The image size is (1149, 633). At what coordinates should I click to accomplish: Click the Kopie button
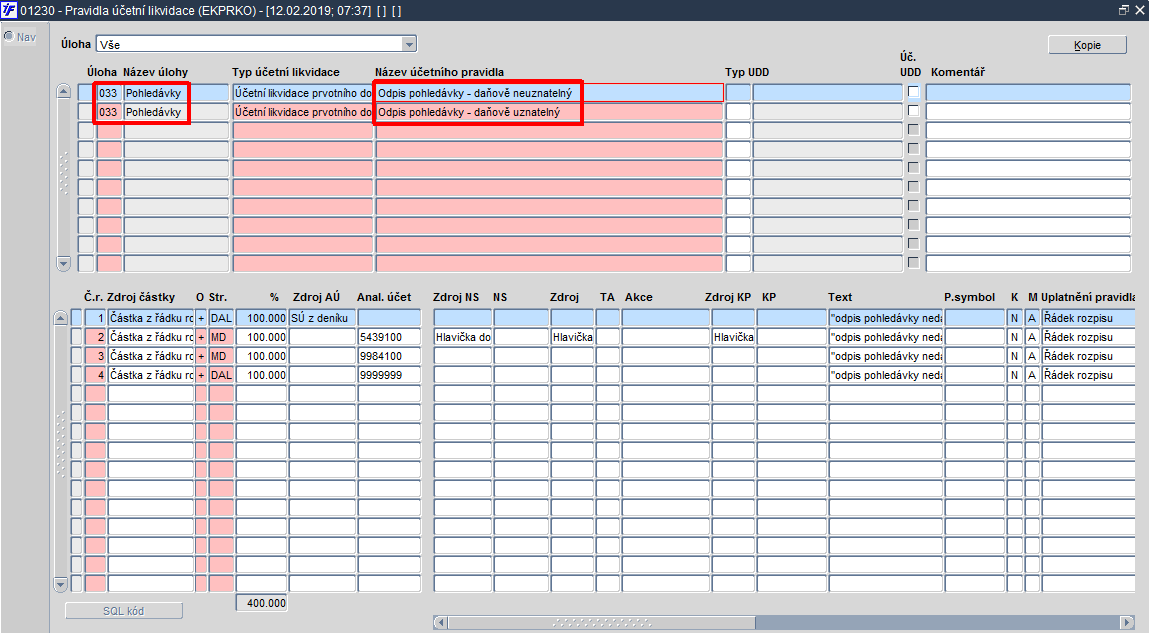(1087, 45)
